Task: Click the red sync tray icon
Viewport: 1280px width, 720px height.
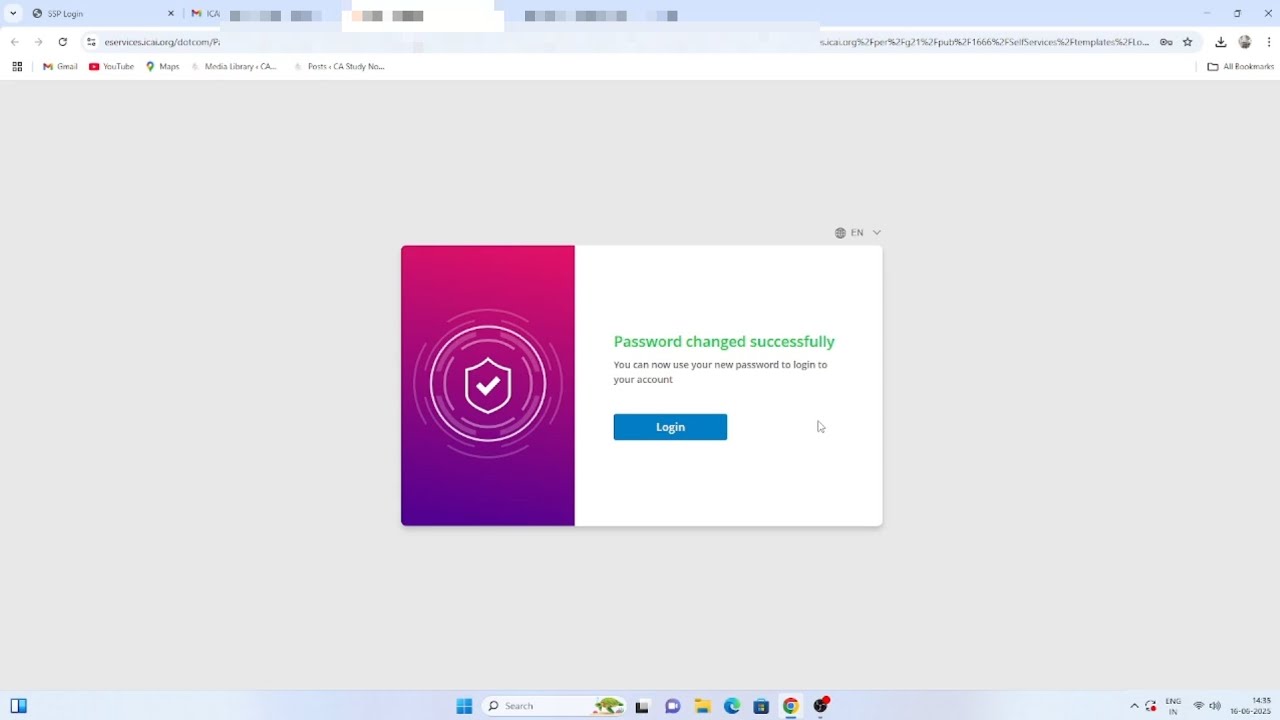Action: (1151, 706)
